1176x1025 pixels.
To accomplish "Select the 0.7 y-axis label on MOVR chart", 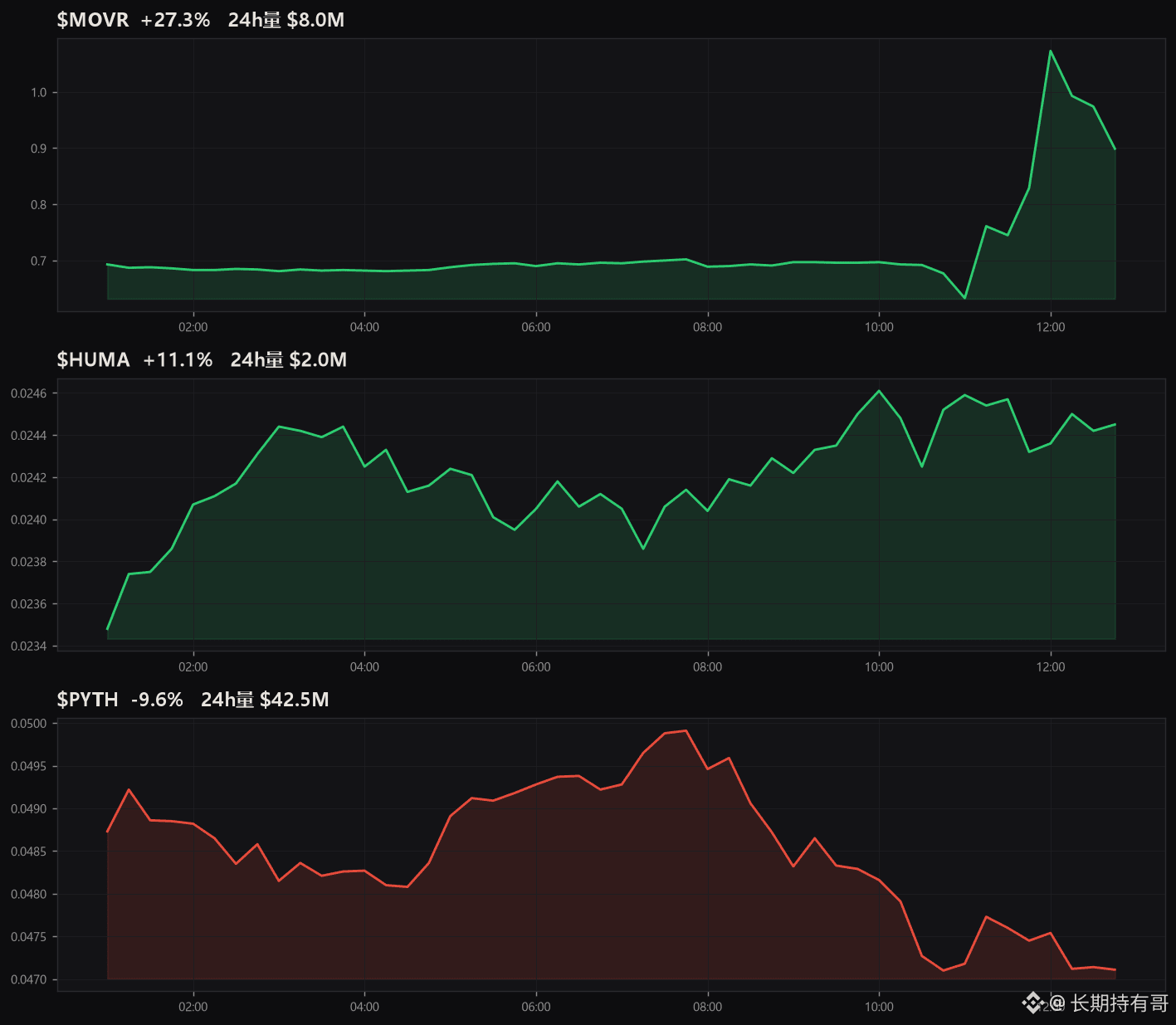I will coord(38,261).
